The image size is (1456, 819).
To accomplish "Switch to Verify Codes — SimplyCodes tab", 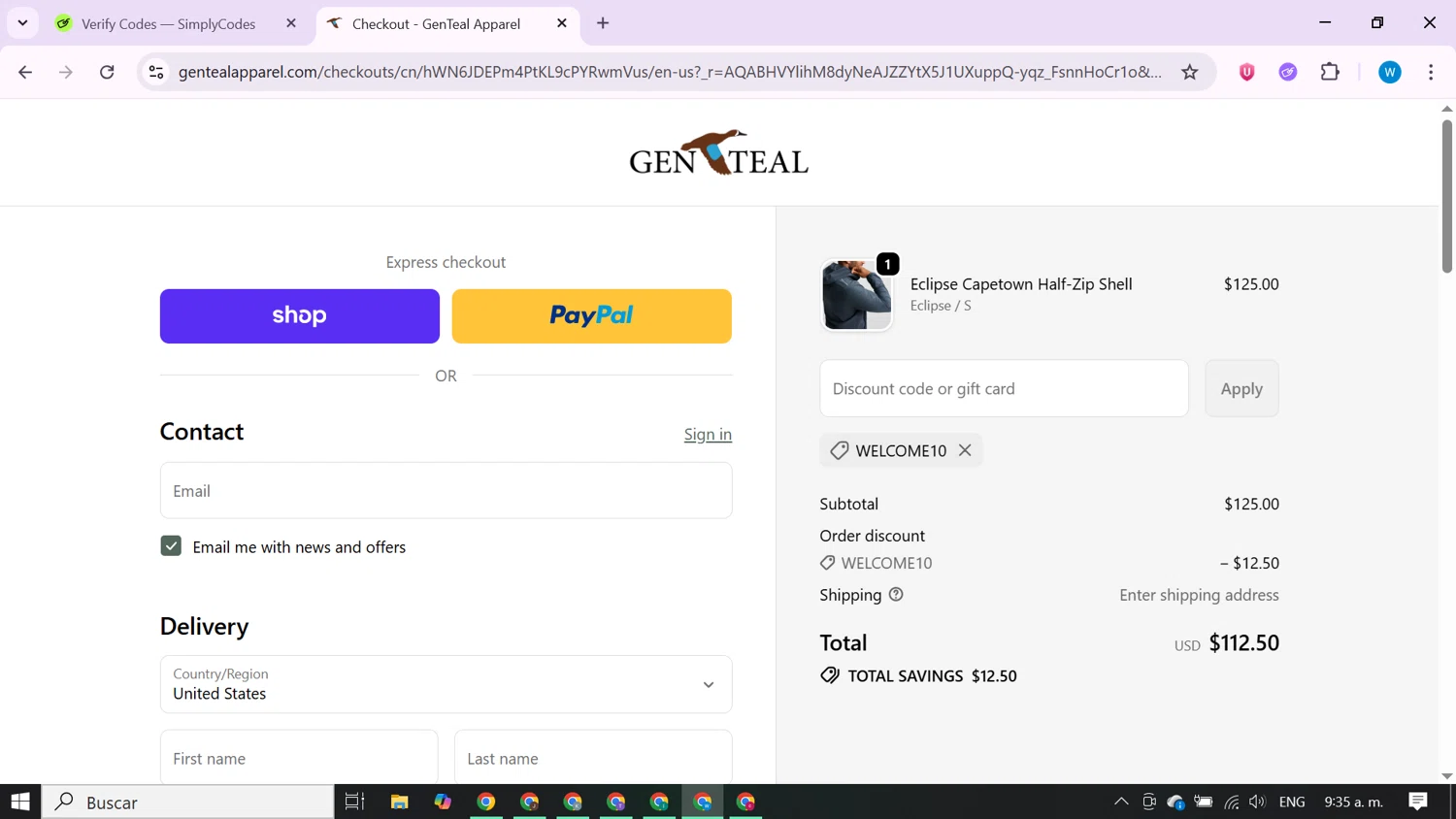I will [x=168, y=23].
